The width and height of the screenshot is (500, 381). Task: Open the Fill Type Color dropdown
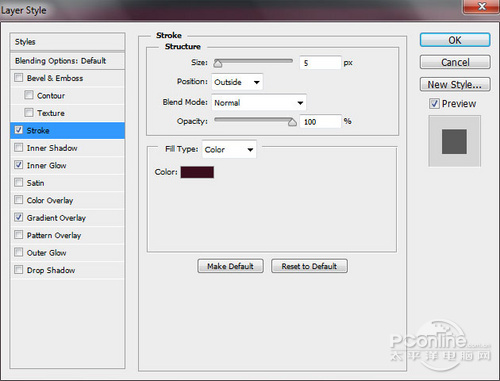[229, 150]
